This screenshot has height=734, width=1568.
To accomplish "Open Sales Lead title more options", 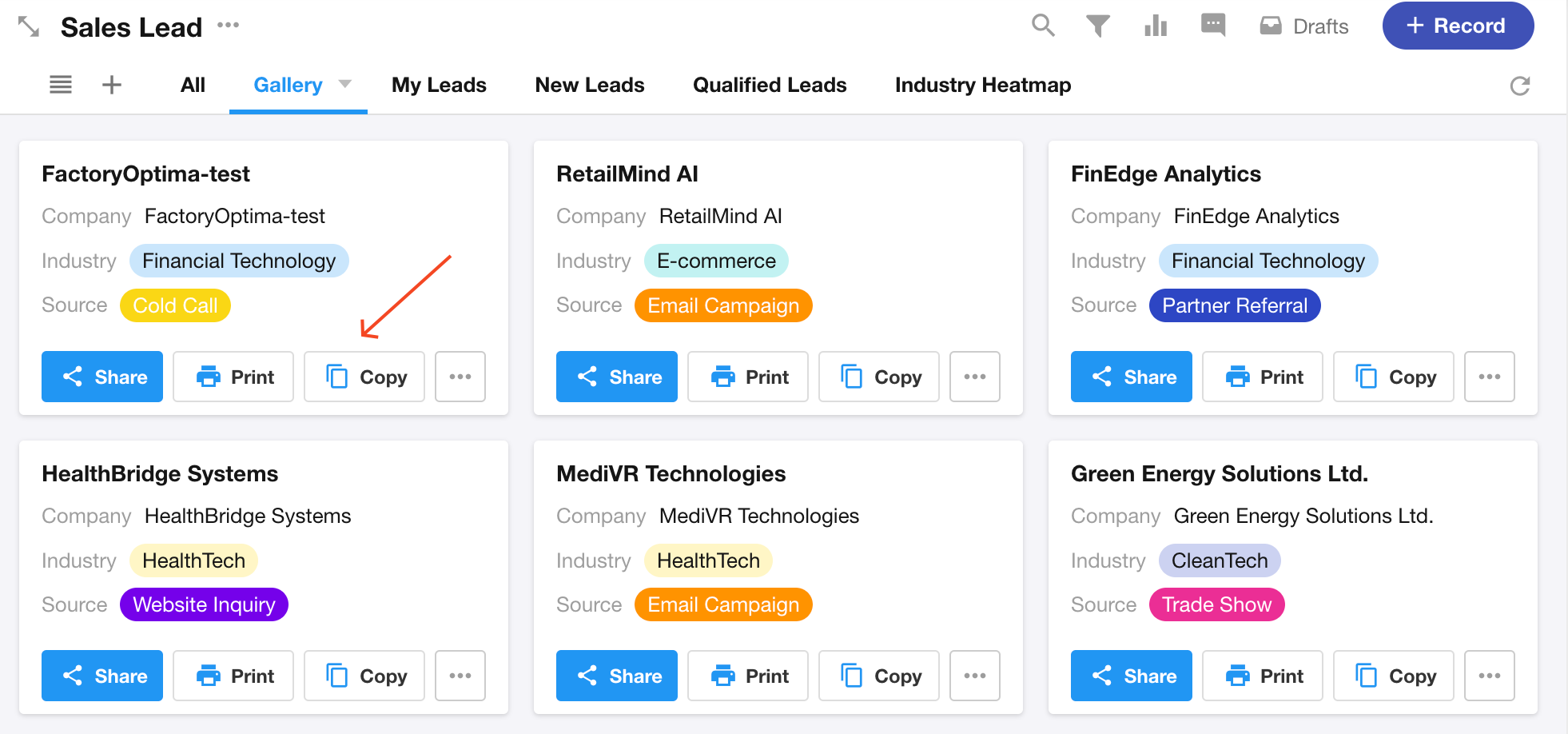I will (229, 25).
